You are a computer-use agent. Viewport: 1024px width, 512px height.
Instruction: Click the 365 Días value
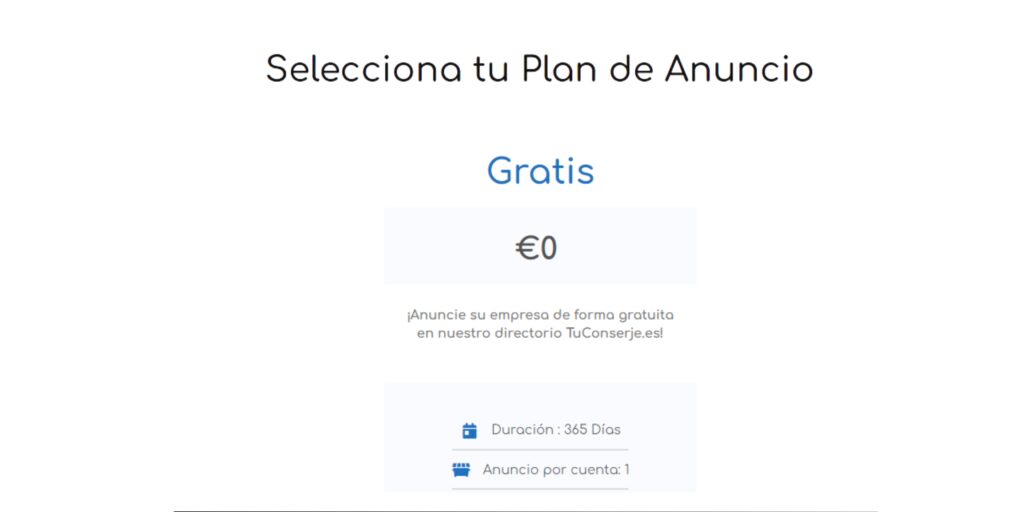pos(592,430)
